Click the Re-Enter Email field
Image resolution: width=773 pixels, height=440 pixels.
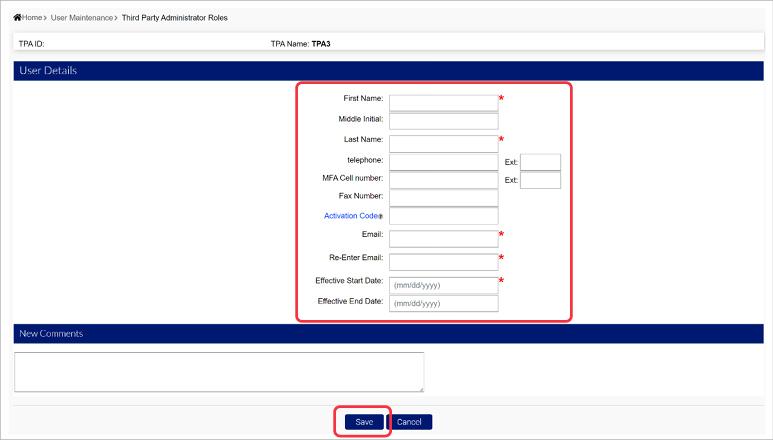(443, 261)
